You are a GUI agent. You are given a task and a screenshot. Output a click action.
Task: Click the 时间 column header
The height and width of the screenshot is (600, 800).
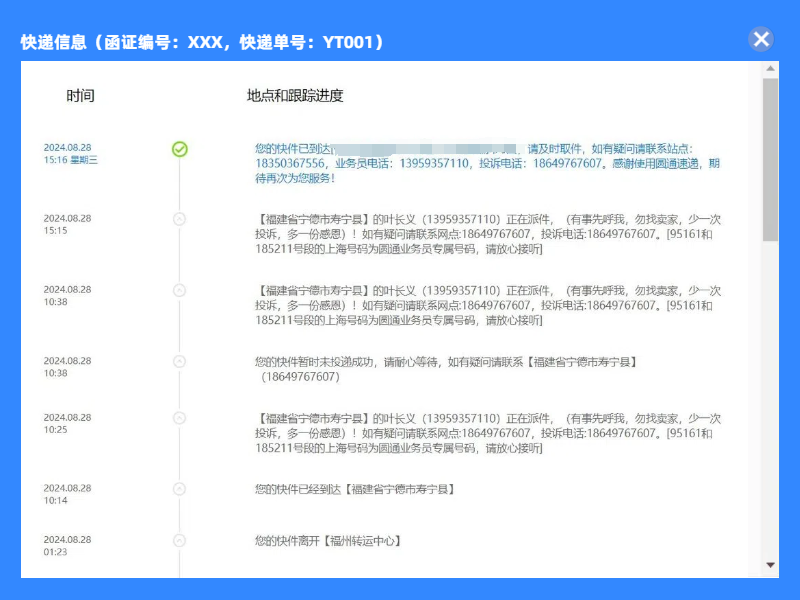click(x=81, y=95)
